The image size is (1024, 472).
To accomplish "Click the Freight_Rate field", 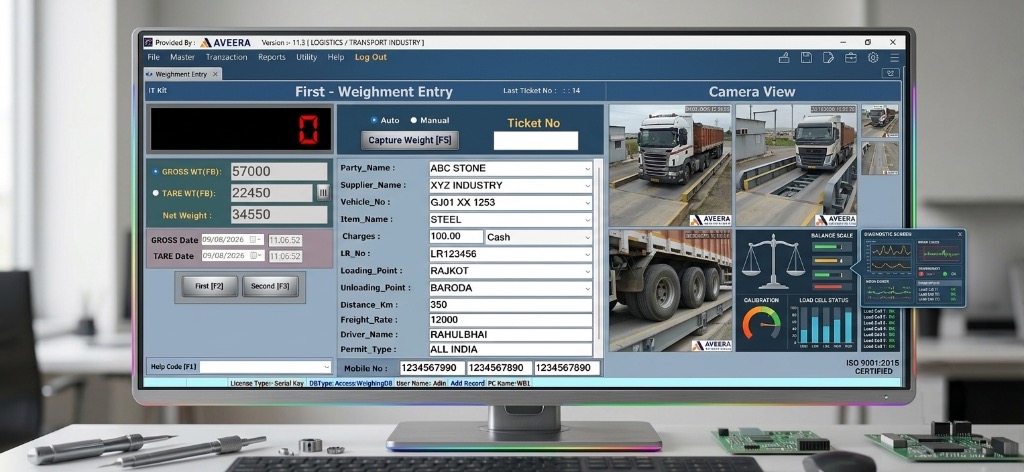I will (511, 320).
